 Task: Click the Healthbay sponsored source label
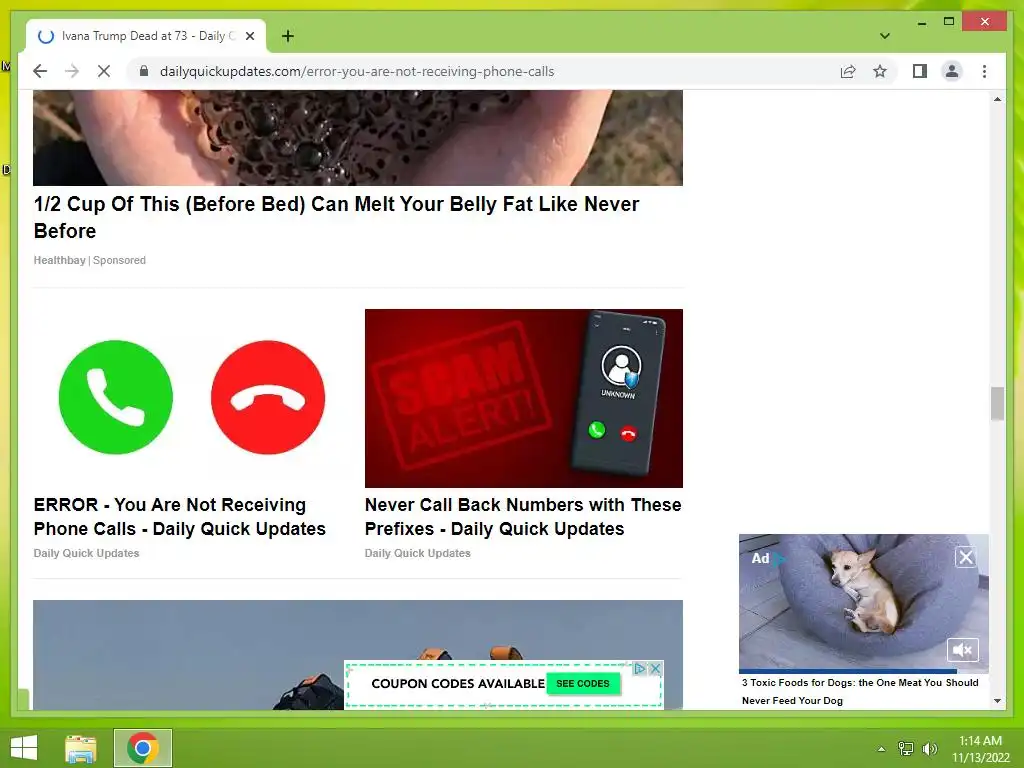click(89, 260)
